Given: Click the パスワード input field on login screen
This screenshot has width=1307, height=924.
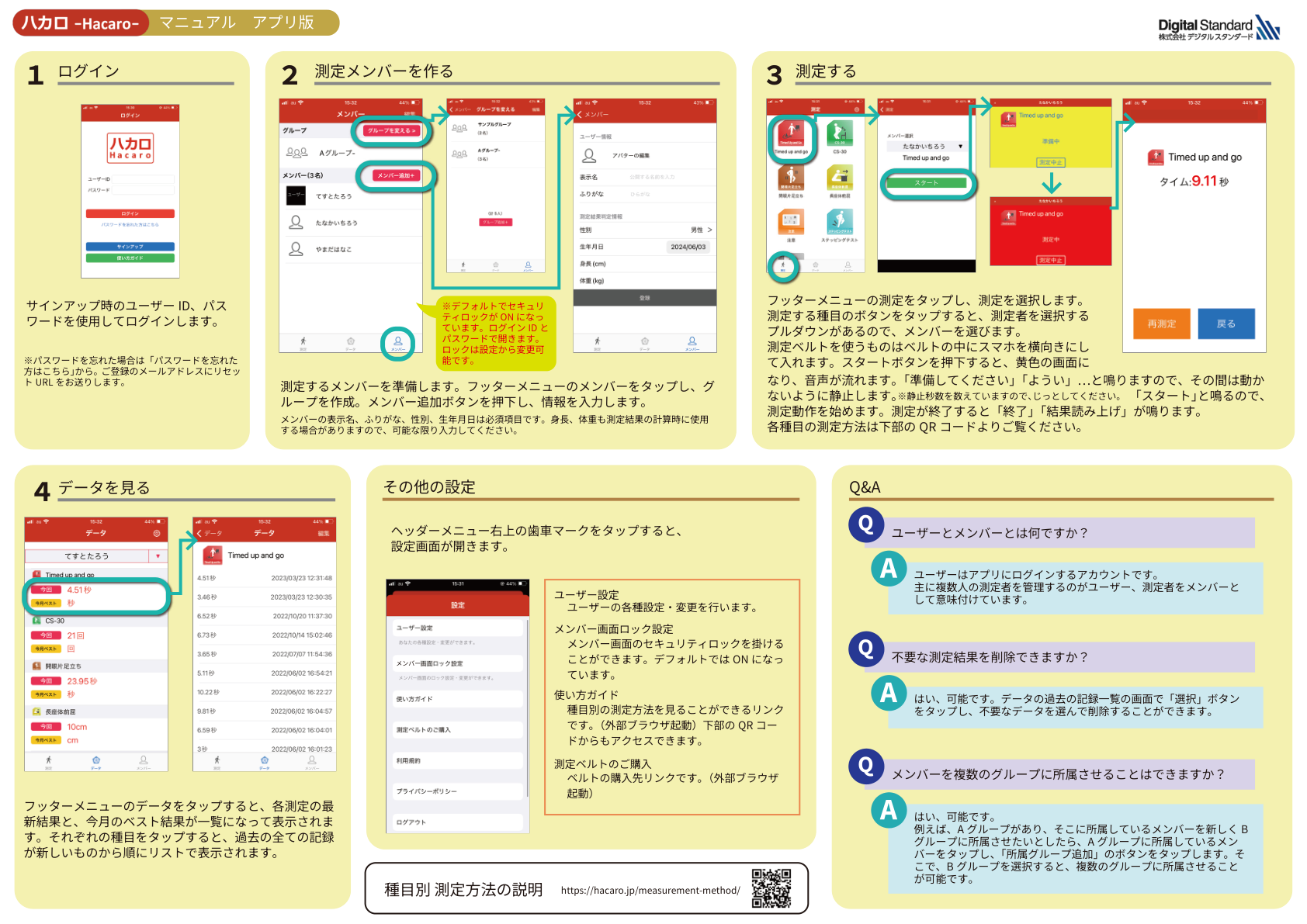Looking at the screenshot, I should [x=144, y=190].
